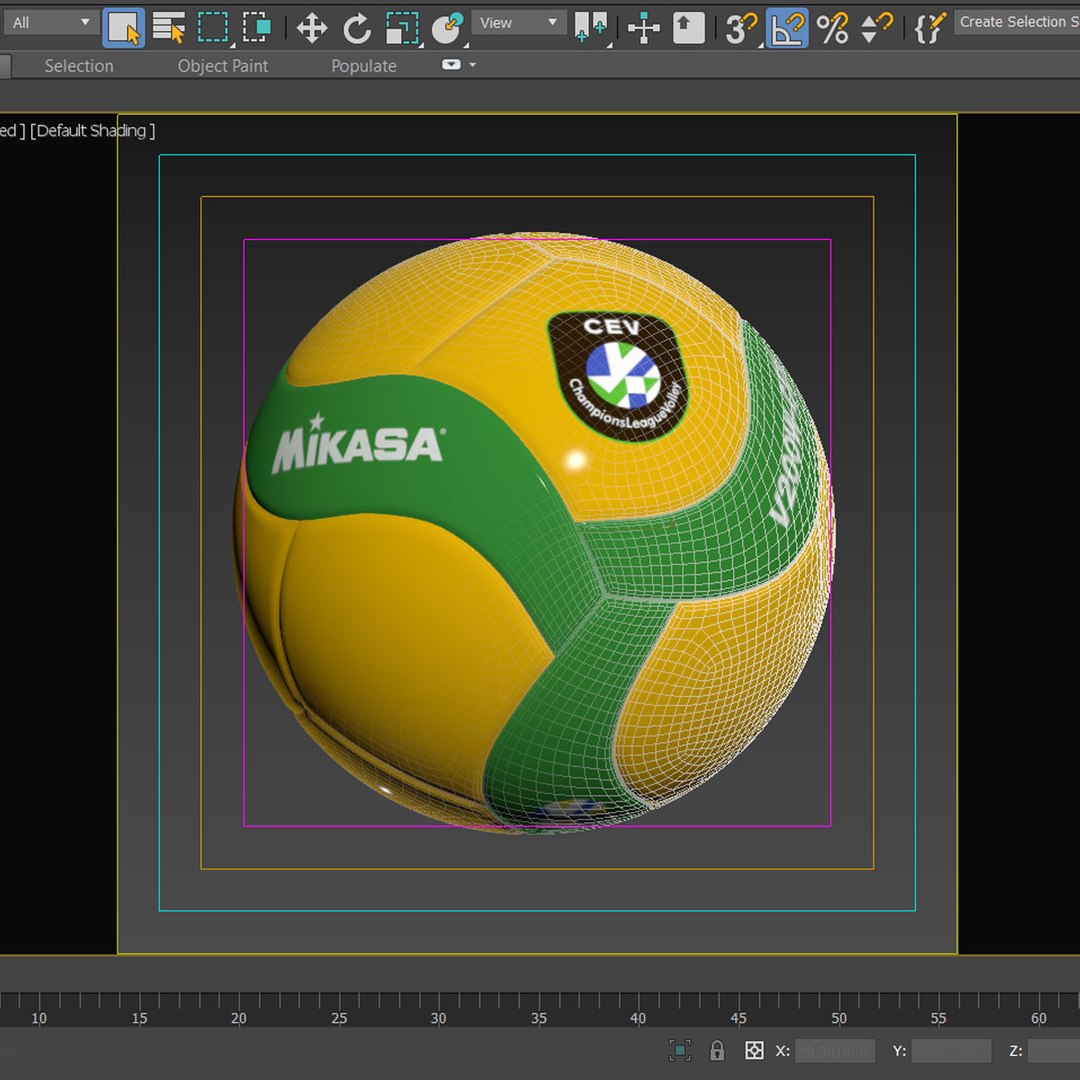Select the volleyball at the MIKASA logo

[358, 445]
